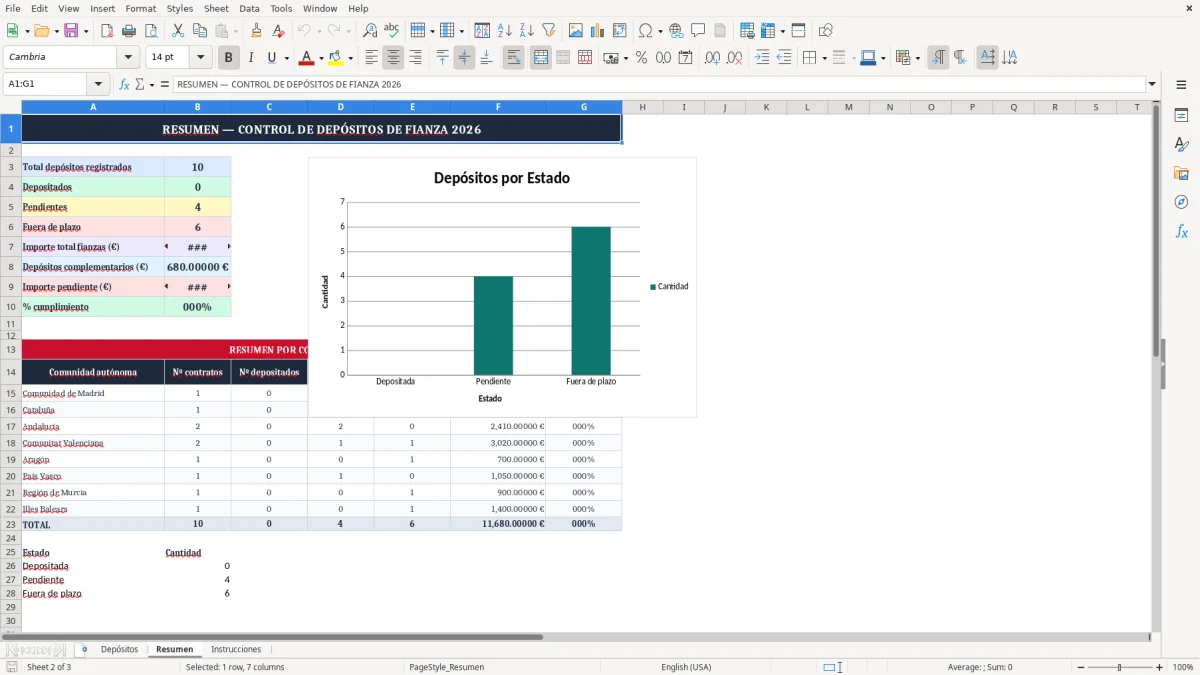Toggle Bold formatting
This screenshot has height=675, width=1200.
point(229,58)
